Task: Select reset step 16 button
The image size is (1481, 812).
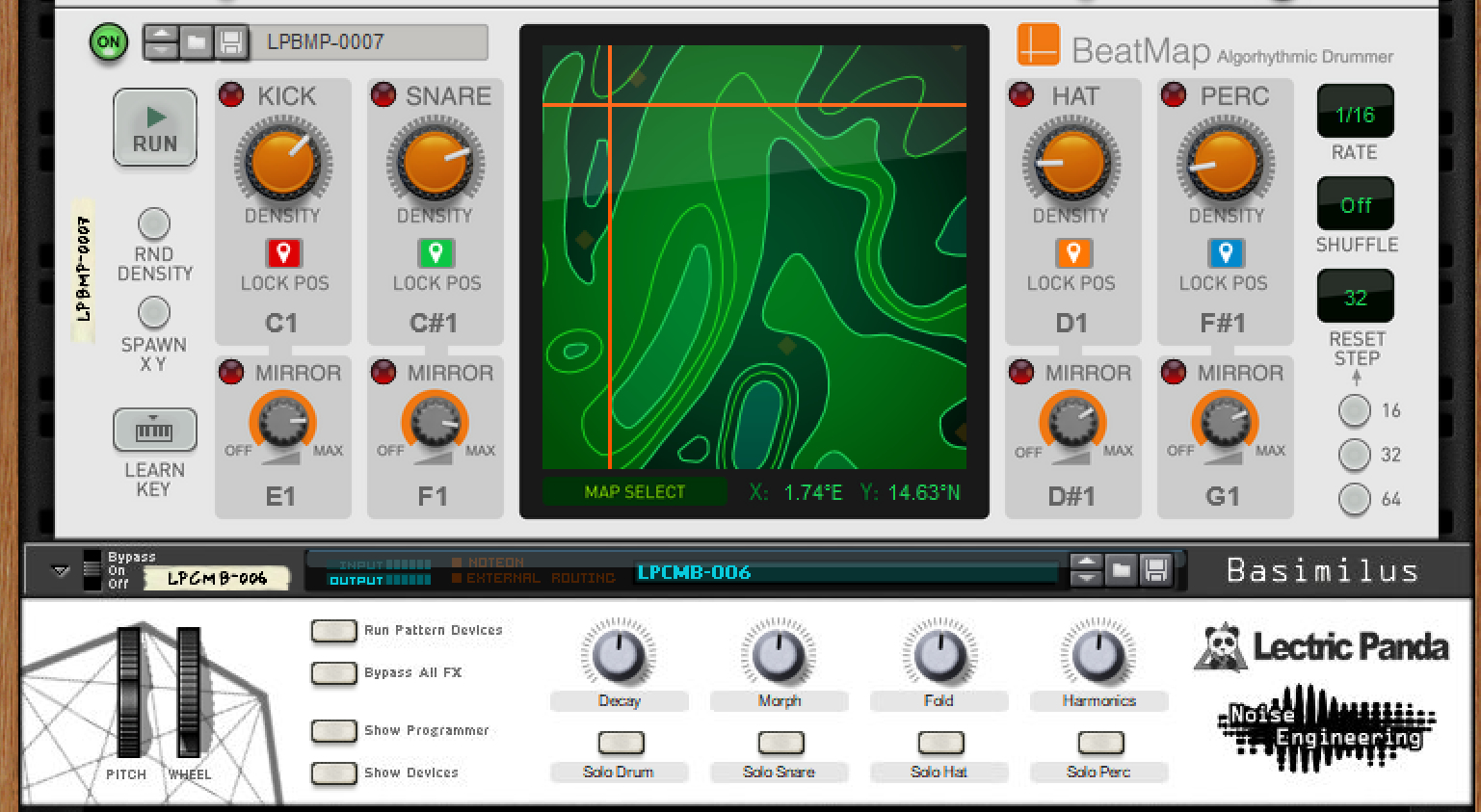Action: coord(1355,411)
